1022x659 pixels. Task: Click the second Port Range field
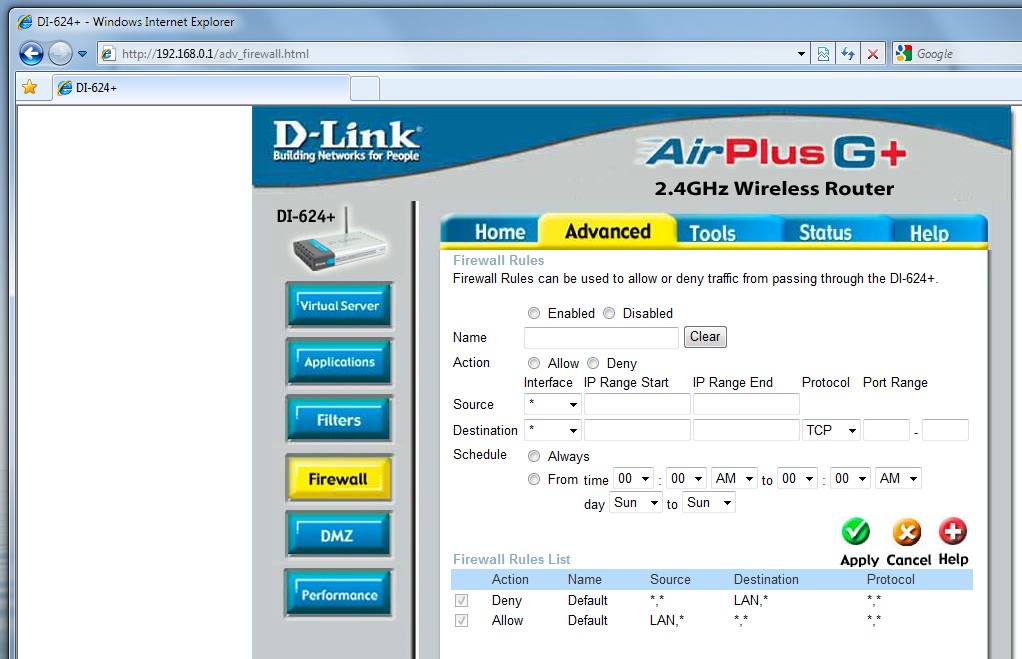click(945, 430)
